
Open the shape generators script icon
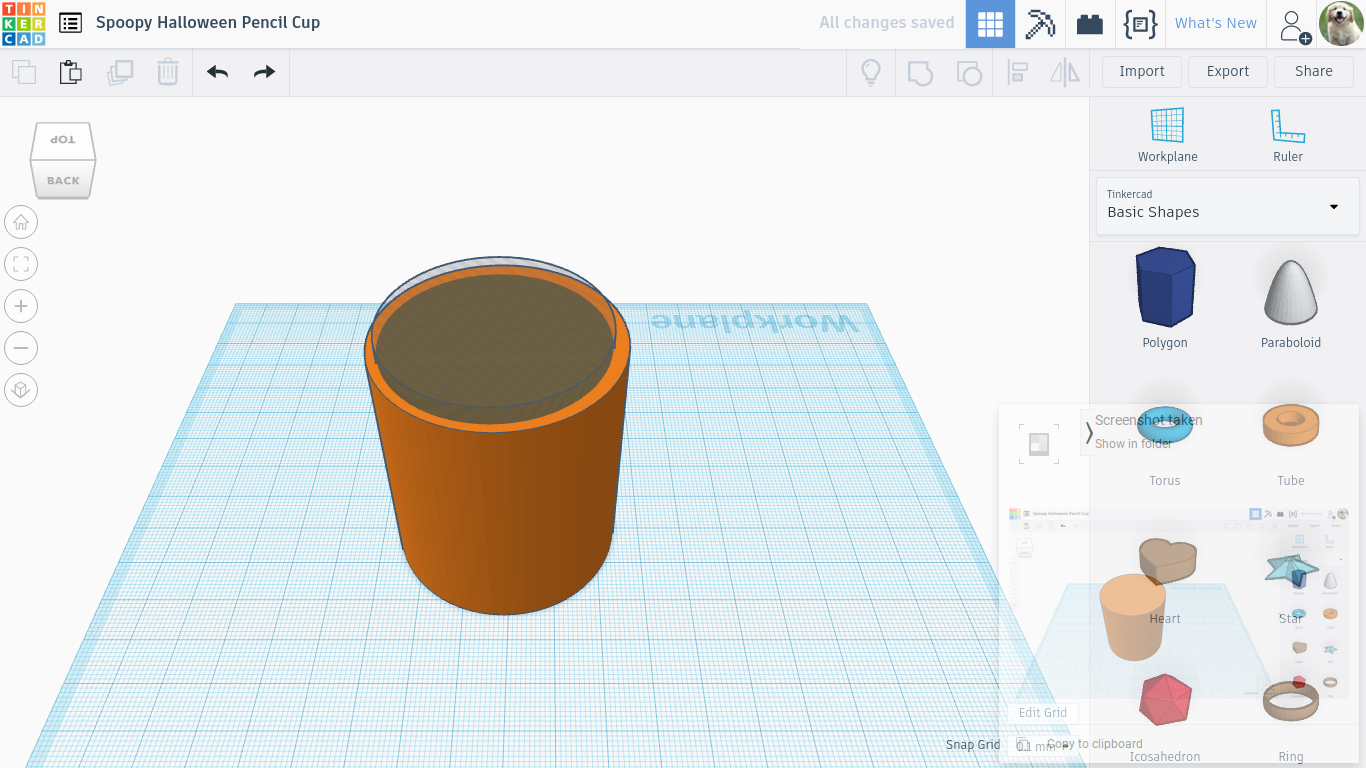point(1140,24)
